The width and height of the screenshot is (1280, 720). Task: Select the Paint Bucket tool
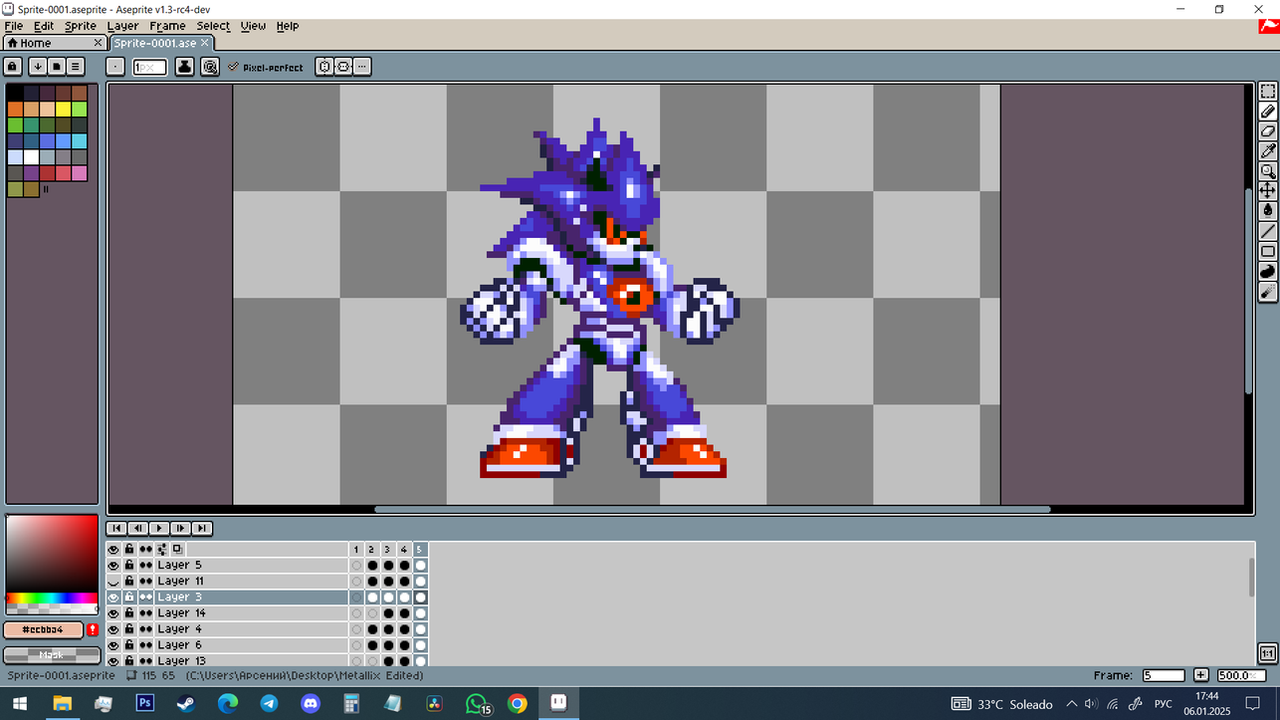[1268, 211]
